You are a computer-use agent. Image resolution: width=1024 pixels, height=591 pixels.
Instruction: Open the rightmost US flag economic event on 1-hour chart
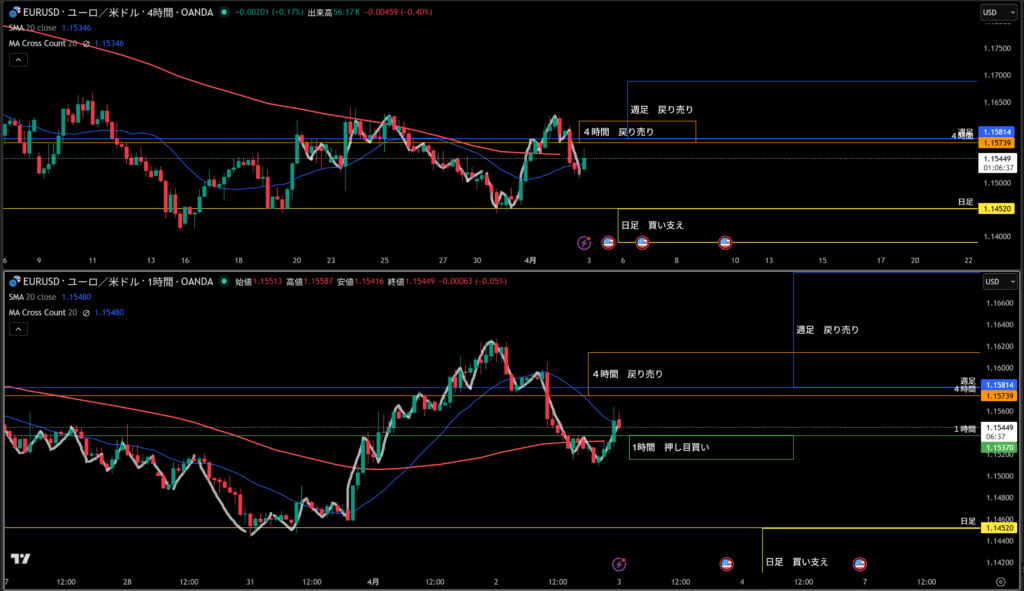click(x=858, y=564)
